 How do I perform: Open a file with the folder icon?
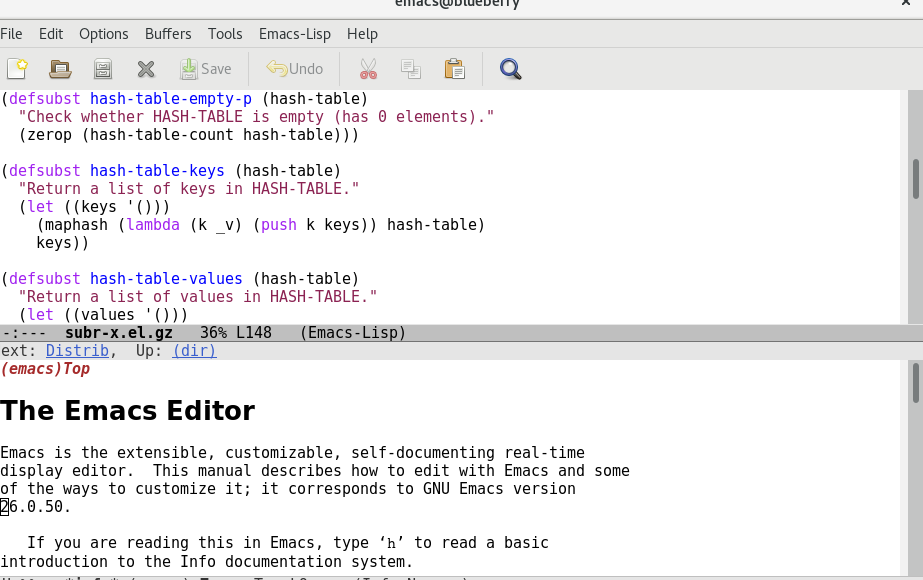tap(60, 69)
